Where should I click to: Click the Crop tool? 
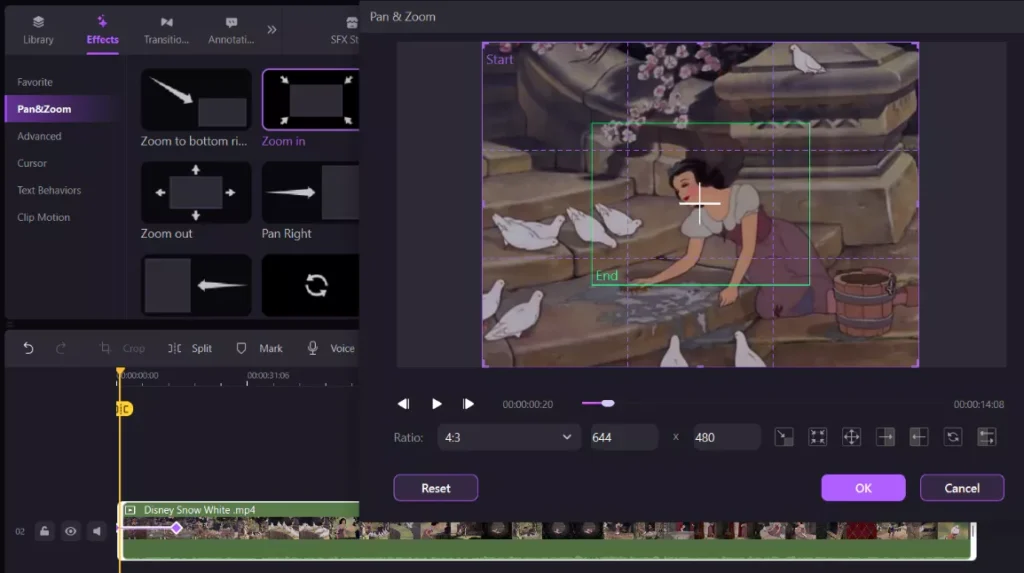pyautogui.click(x=122, y=348)
